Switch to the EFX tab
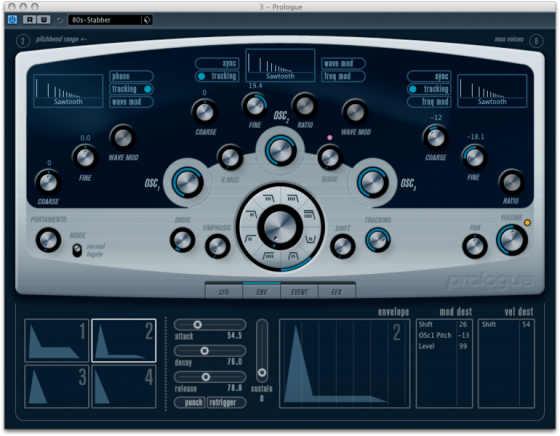The width and height of the screenshot is (560, 436). pos(336,292)
